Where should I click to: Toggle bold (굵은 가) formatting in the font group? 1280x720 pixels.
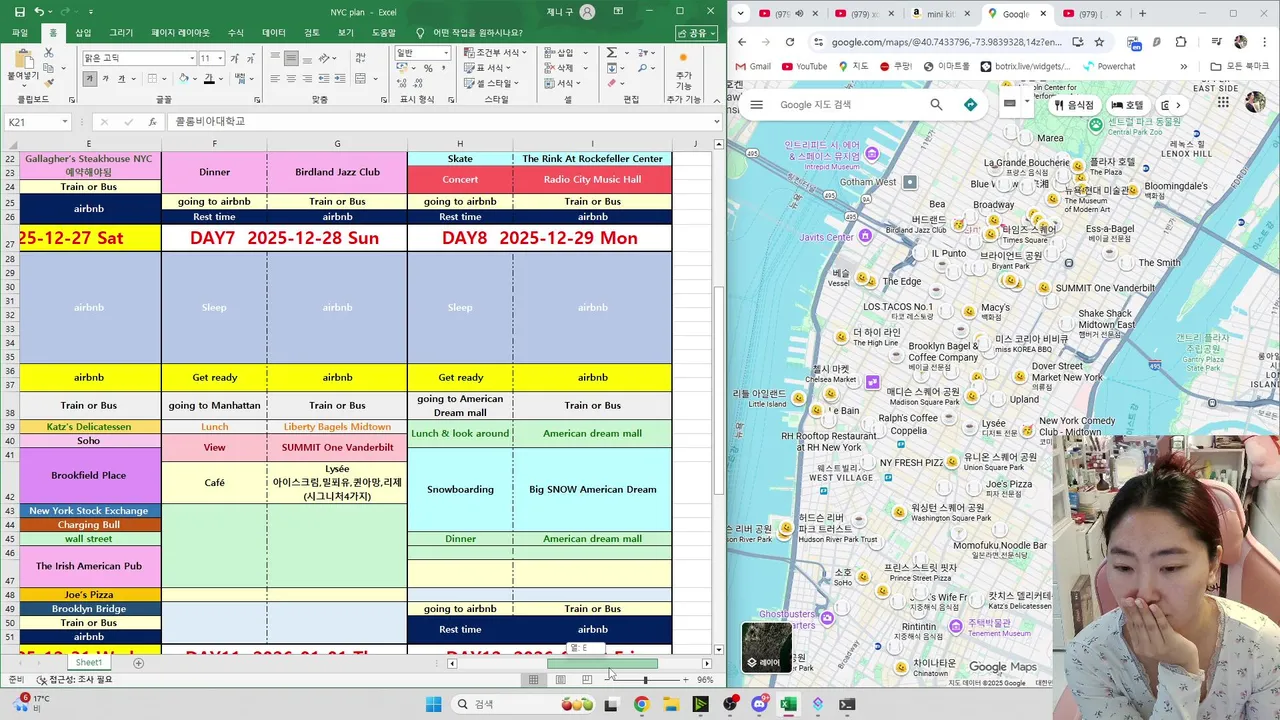coord(89,78)
